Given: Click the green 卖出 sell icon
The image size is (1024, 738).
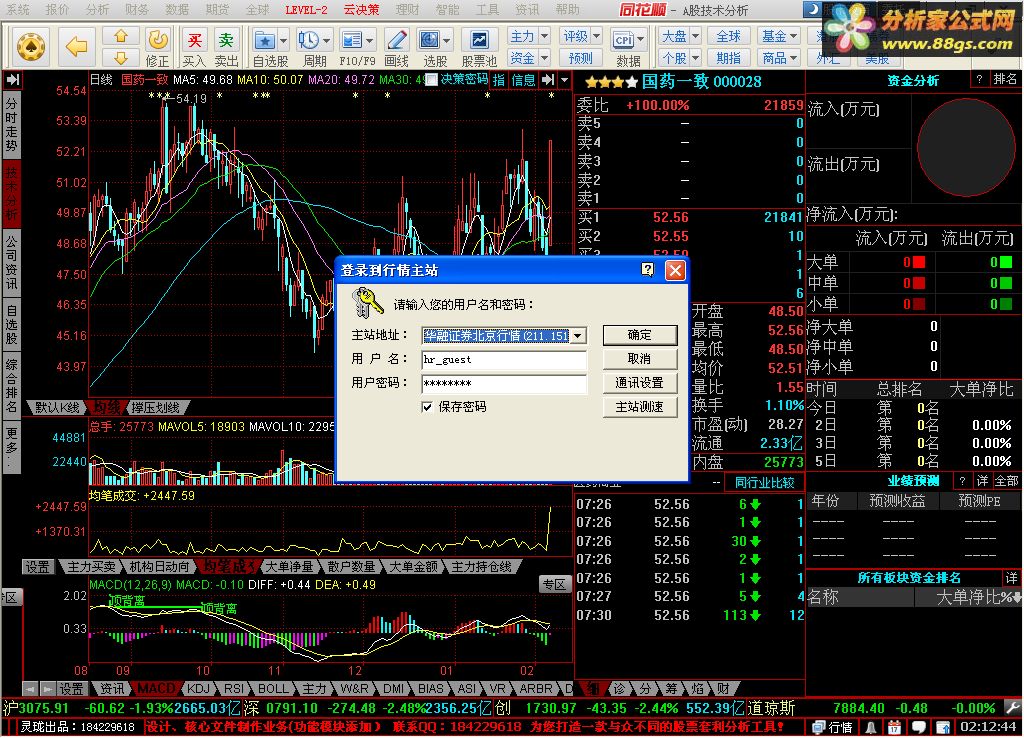Looking at the screenshot, I should (226, 40).
